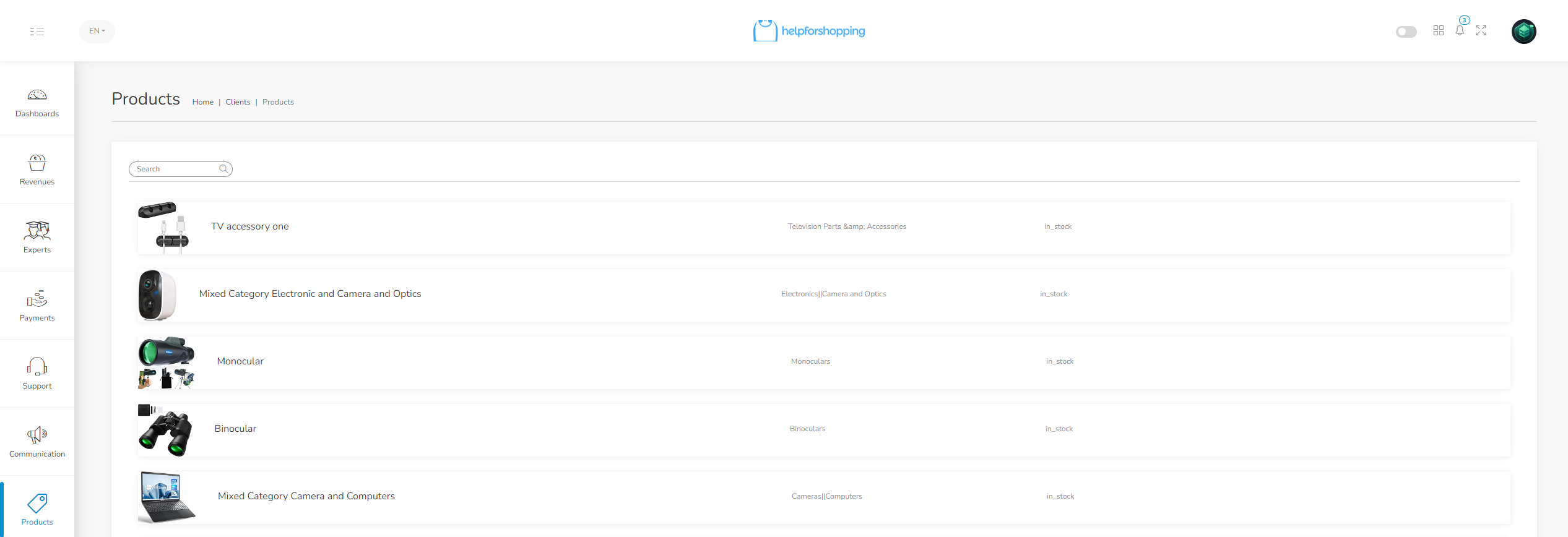Enter fullscreen with the expand icon
The image size is (1568, 537).
click(1481, 31)
